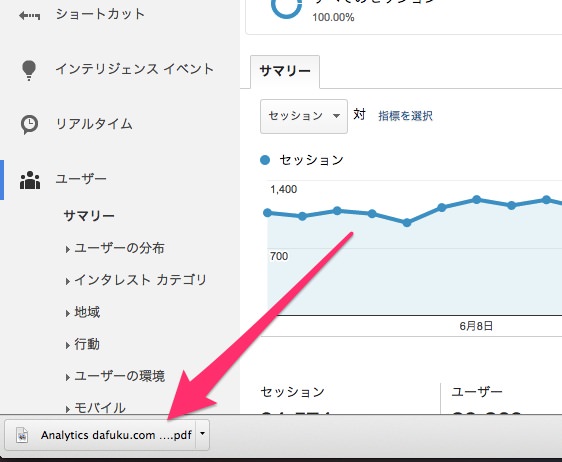
Task: Click the 1,400 axis label on chart
Action: 284,189
